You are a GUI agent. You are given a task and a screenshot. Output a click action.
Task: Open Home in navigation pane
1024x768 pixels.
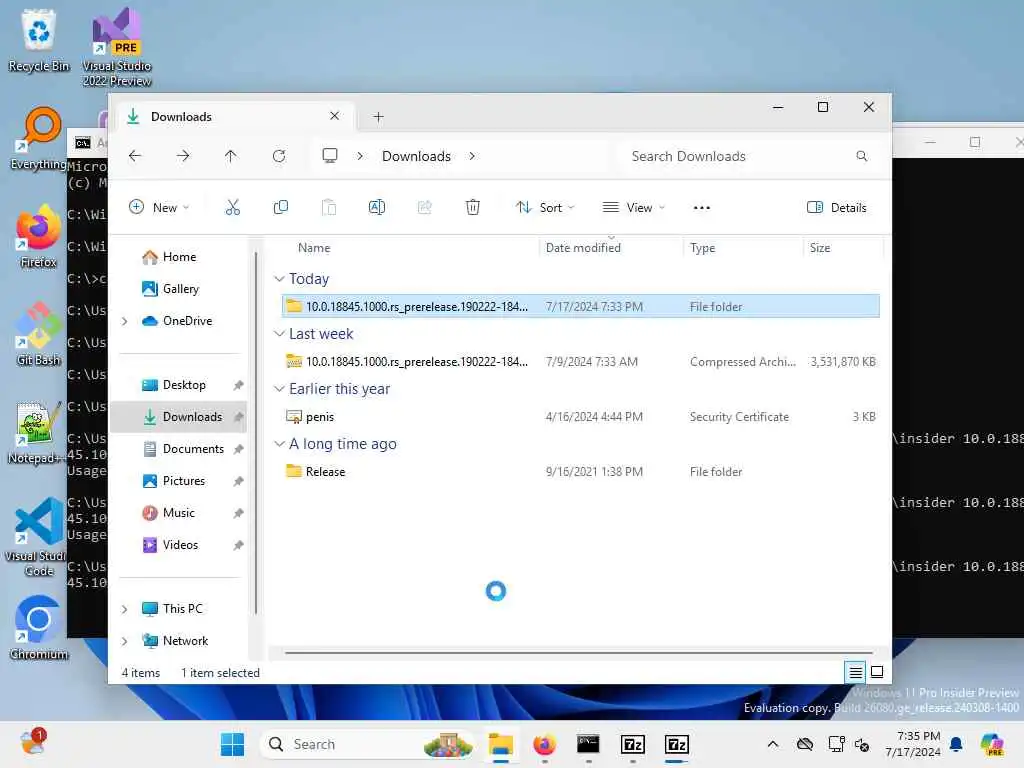click(x=179, y=257)
